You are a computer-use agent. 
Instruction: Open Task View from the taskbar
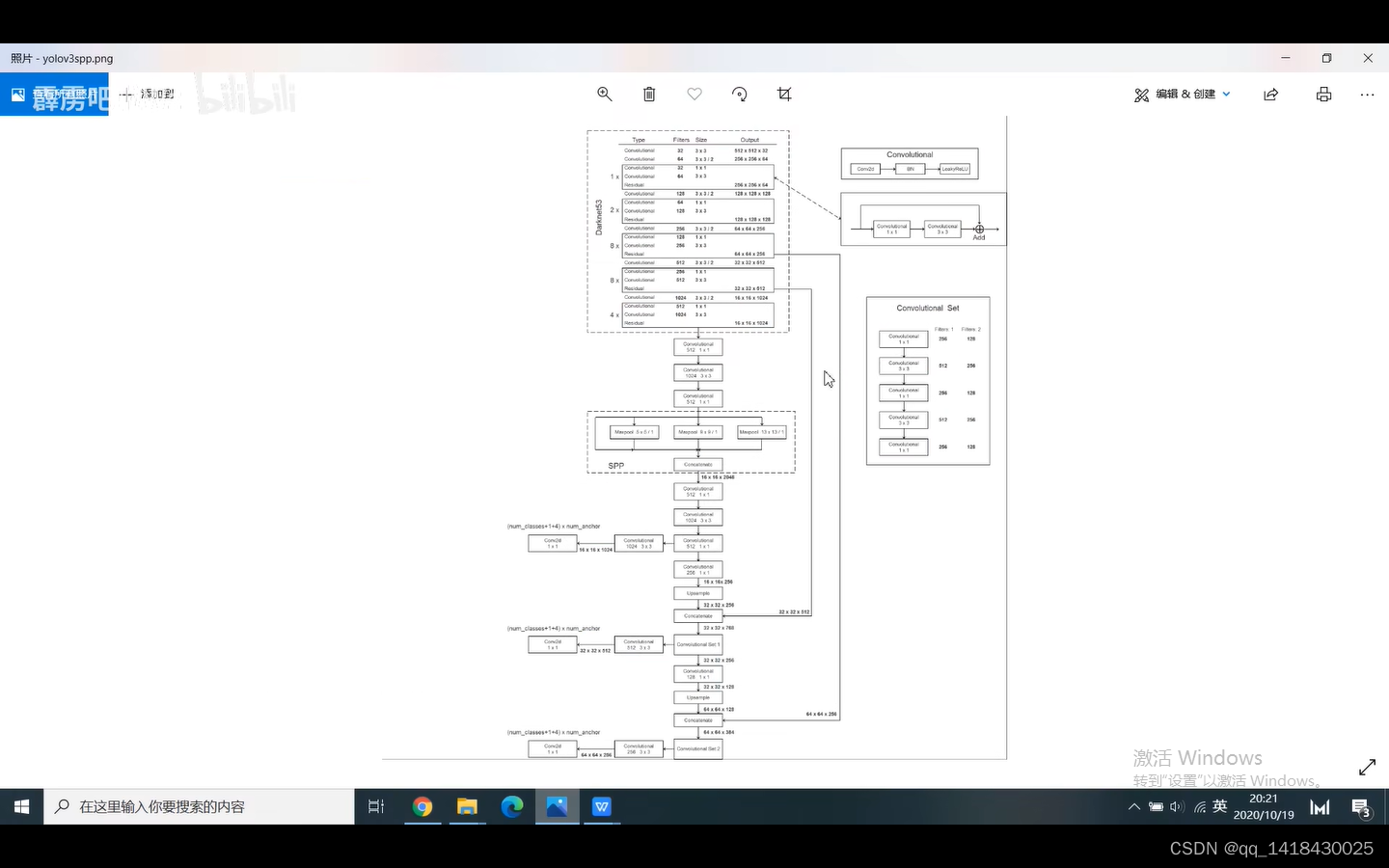[x=376, y=806]
